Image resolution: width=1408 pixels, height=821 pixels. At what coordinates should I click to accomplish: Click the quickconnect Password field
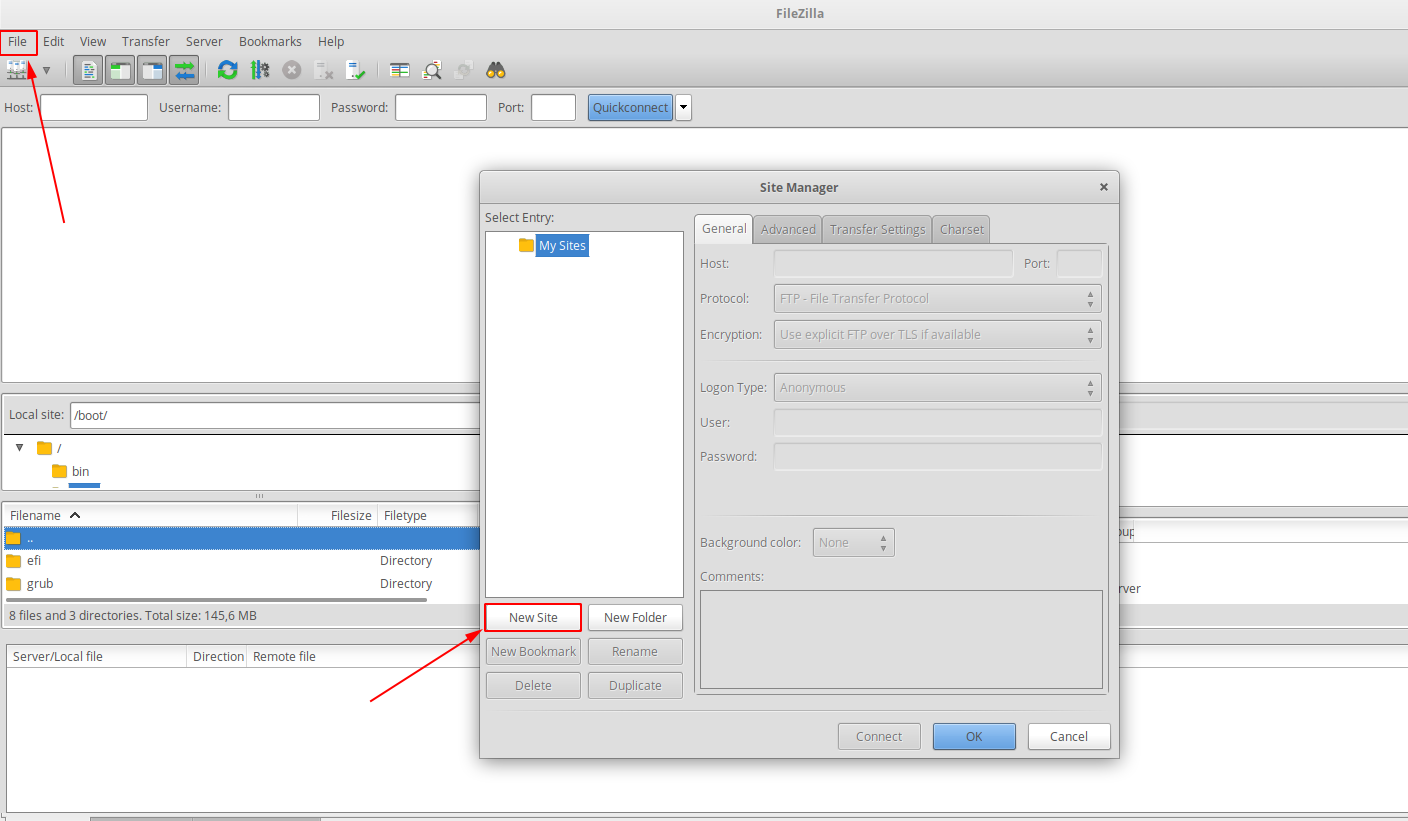(x=441, y=107)
